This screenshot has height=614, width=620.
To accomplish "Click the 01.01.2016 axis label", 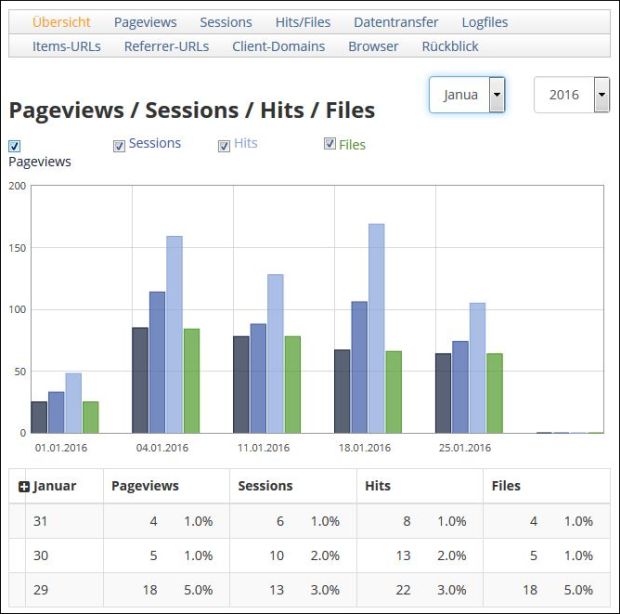I will pyautogui.click(x=61, y=448).
